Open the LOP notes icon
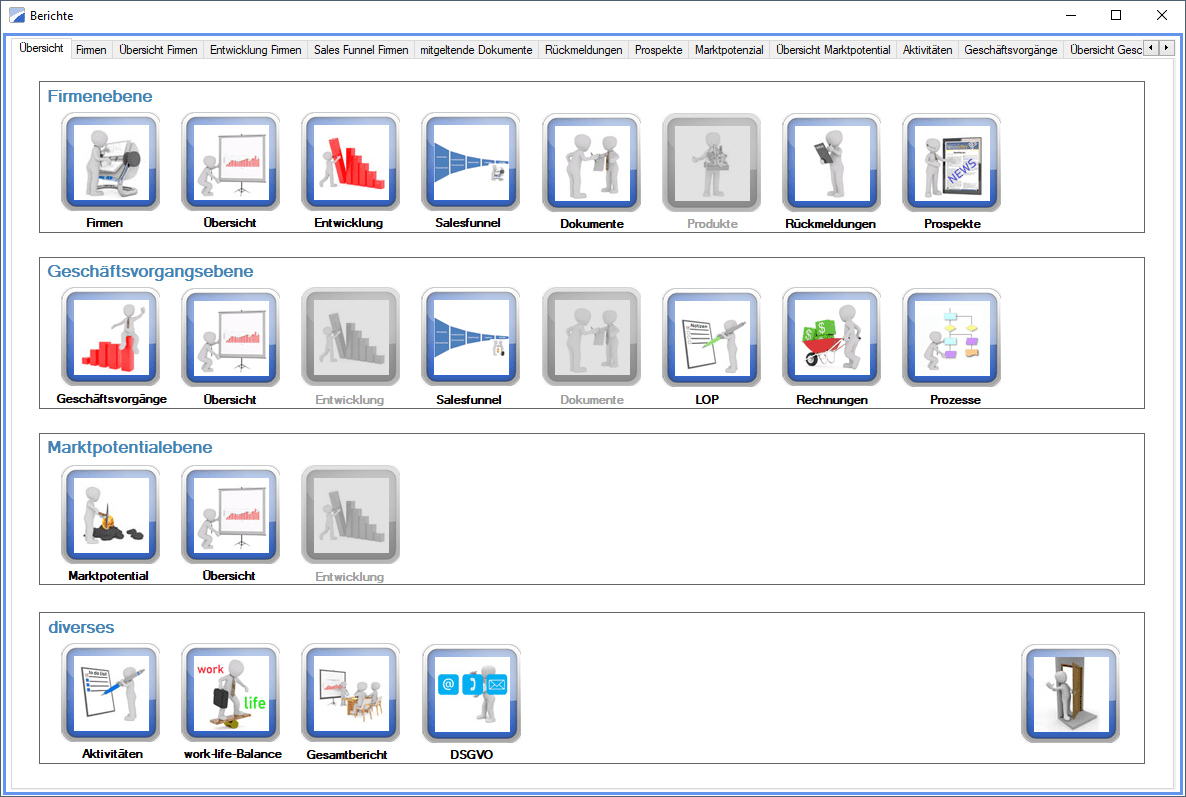1186x797 pixels. point(711,338)
